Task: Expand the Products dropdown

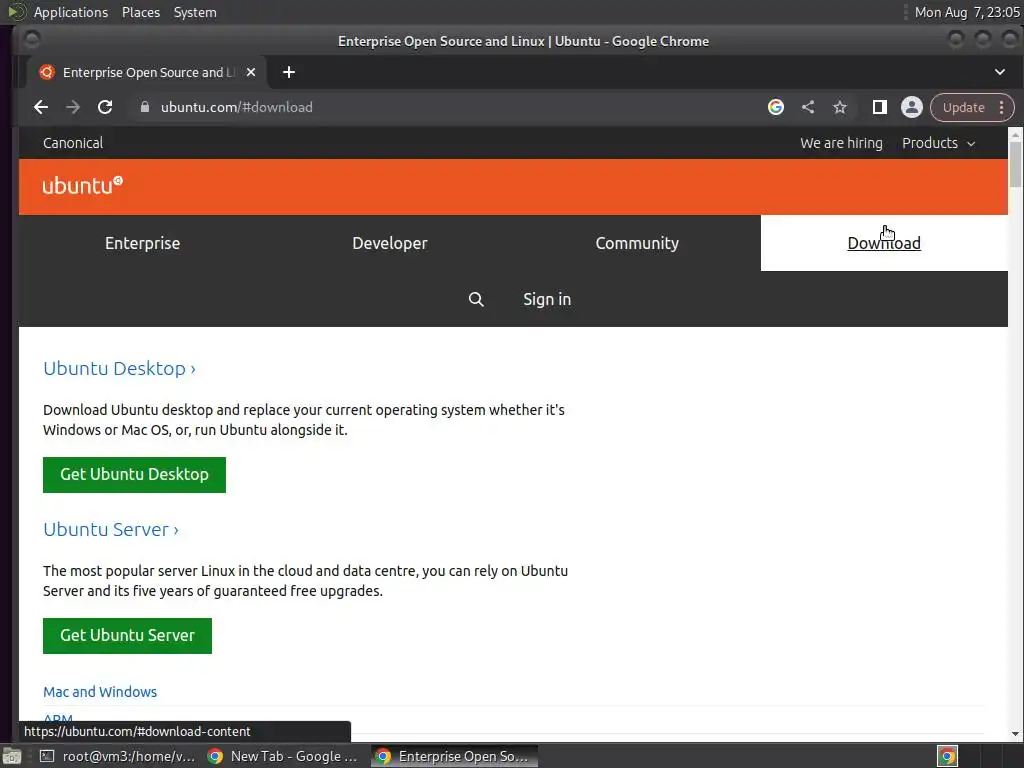Action: click(938, 143)
